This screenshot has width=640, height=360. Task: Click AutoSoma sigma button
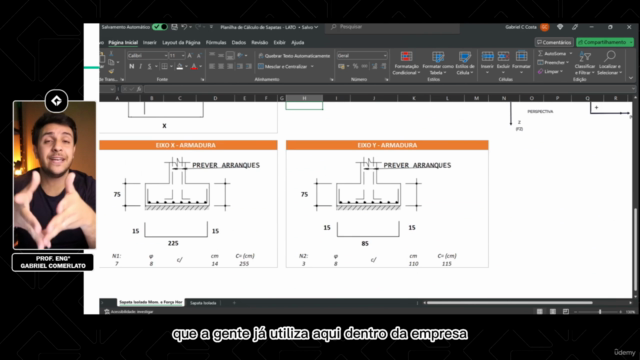[551, 54]
